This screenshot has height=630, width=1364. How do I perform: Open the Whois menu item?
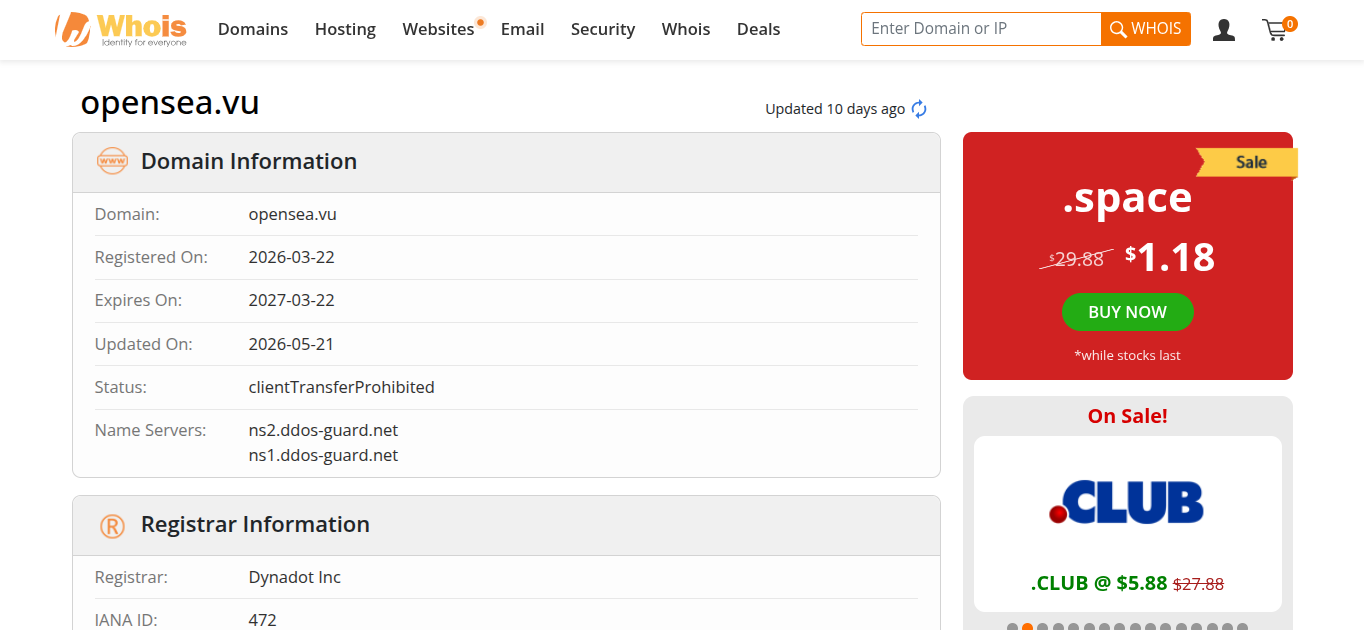tap(686, 29)
